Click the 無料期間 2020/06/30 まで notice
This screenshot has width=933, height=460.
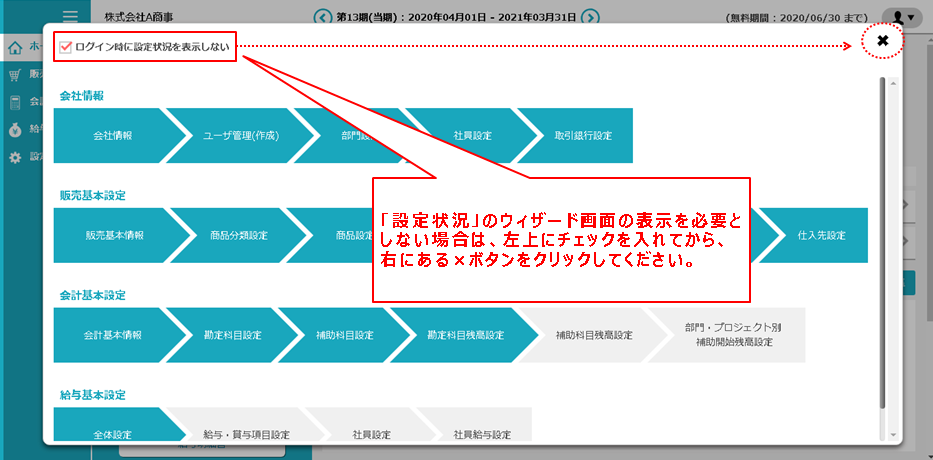coord(796,18)
